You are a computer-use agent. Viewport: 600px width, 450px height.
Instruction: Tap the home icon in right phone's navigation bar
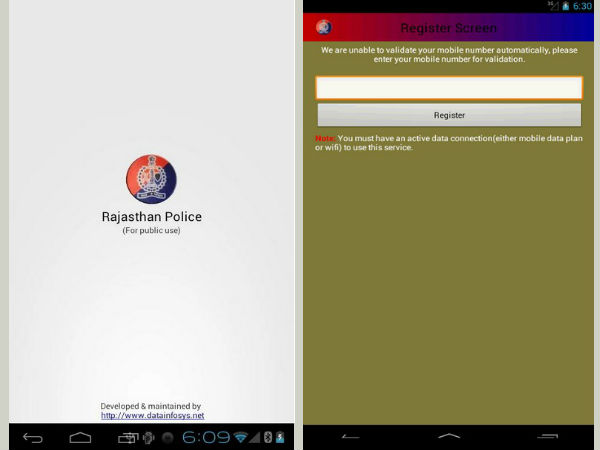click(449, 436)
